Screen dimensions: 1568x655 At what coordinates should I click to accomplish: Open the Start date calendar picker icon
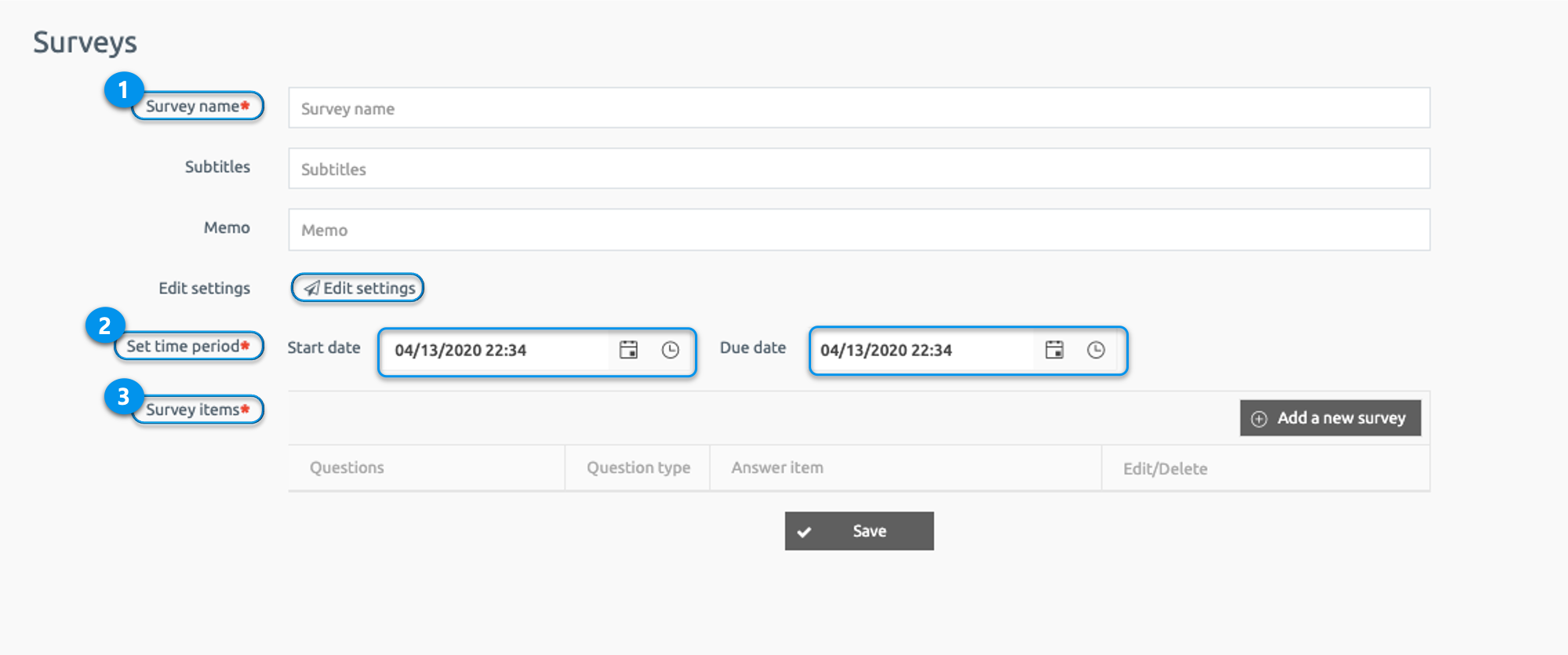628,350
